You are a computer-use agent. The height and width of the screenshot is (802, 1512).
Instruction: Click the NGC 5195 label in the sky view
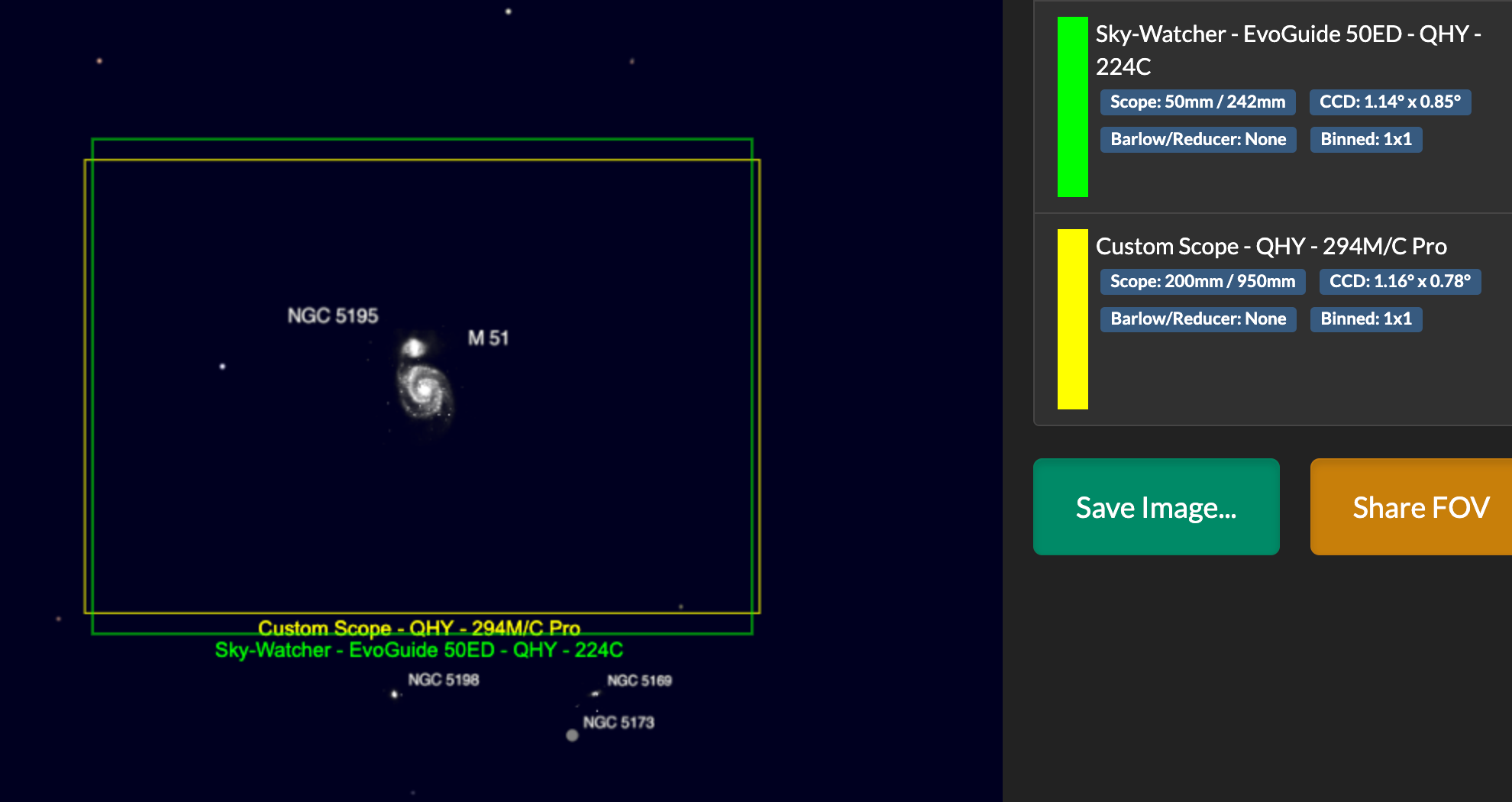[x=333, y=315]
